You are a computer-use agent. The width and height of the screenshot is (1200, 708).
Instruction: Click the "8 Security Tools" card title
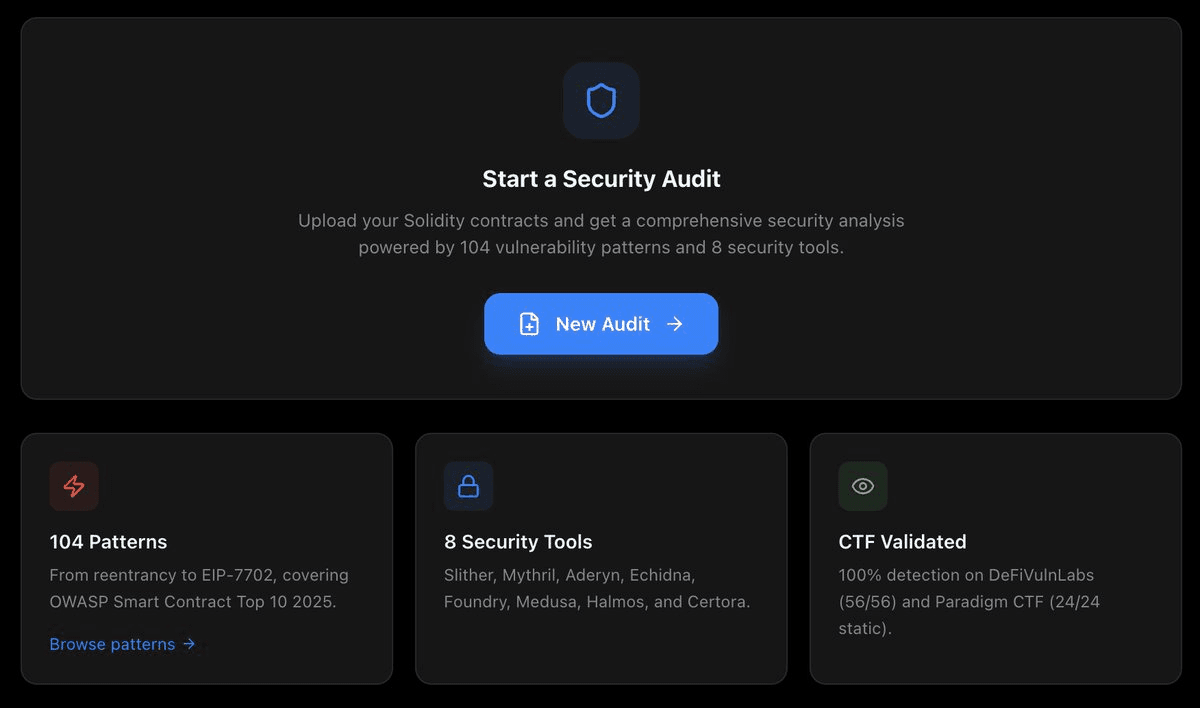point(518,542)
